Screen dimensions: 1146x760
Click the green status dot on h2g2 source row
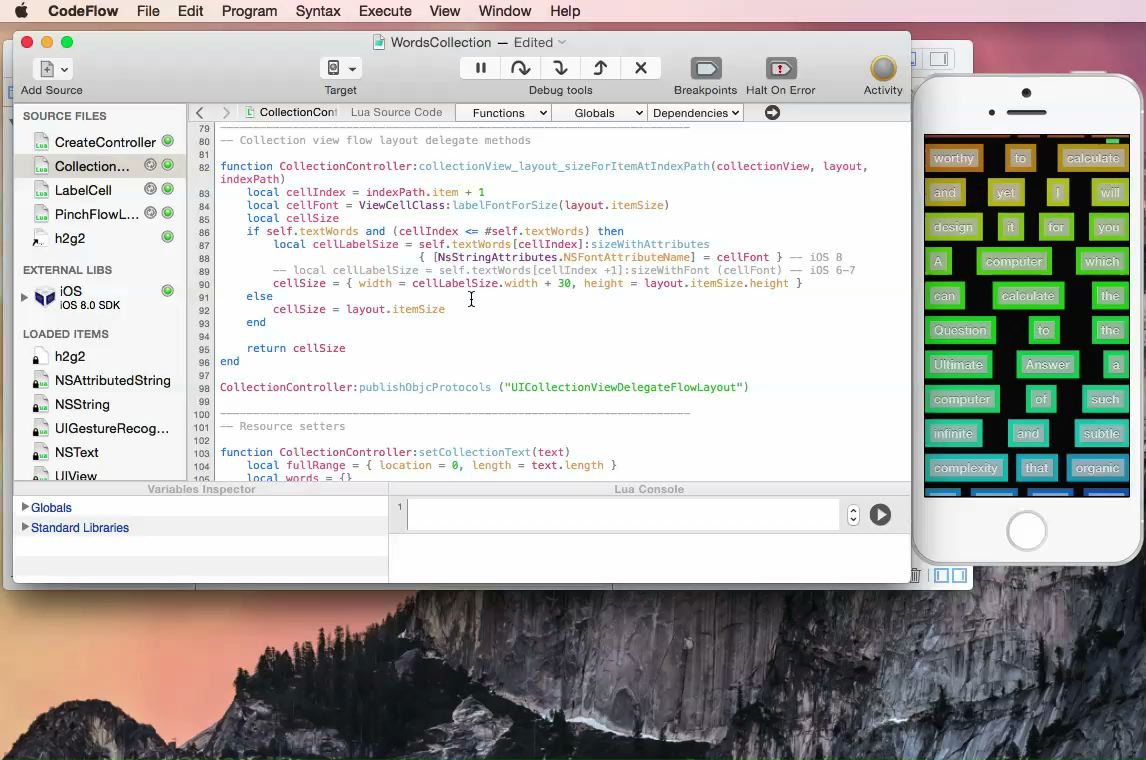[x=167, y=237]
